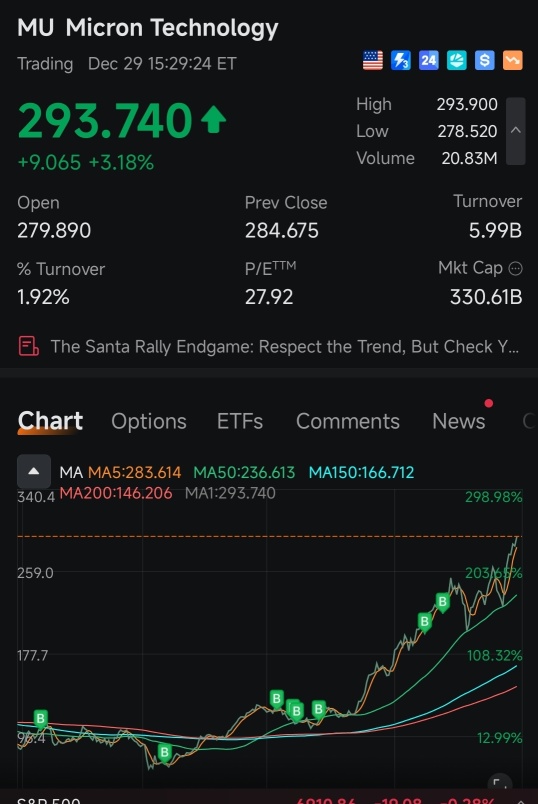Switch to the ETFs tab
538x804 pixels.
coord(240,421)
